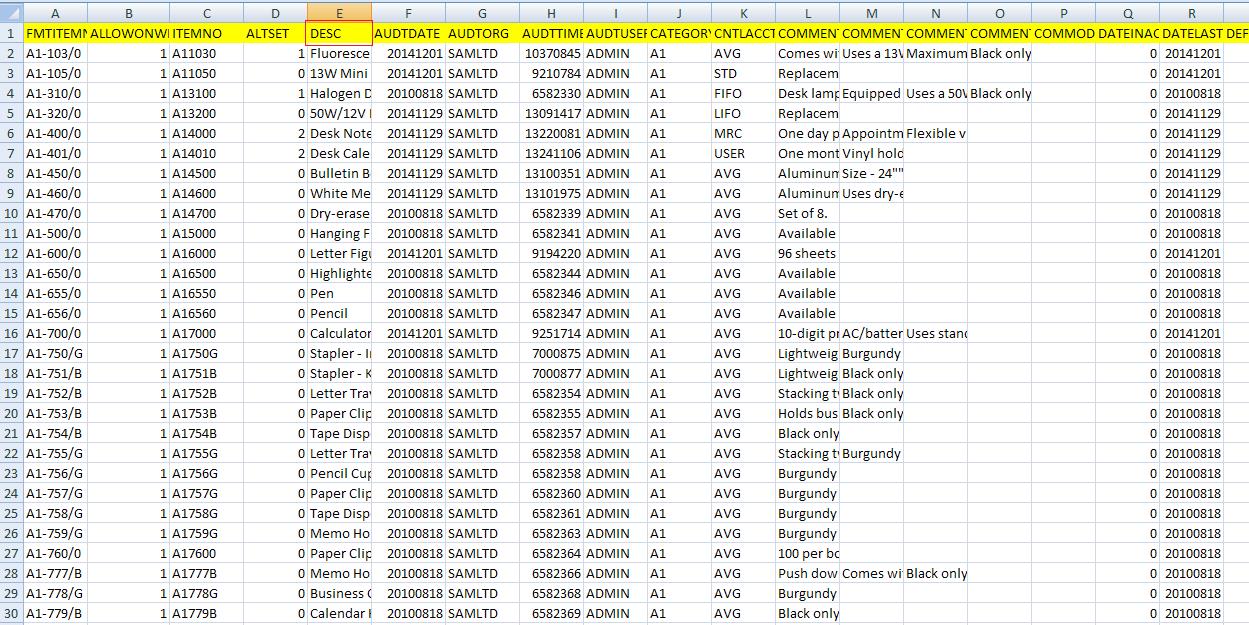Click audit time cell 13241106

point(552,153)
